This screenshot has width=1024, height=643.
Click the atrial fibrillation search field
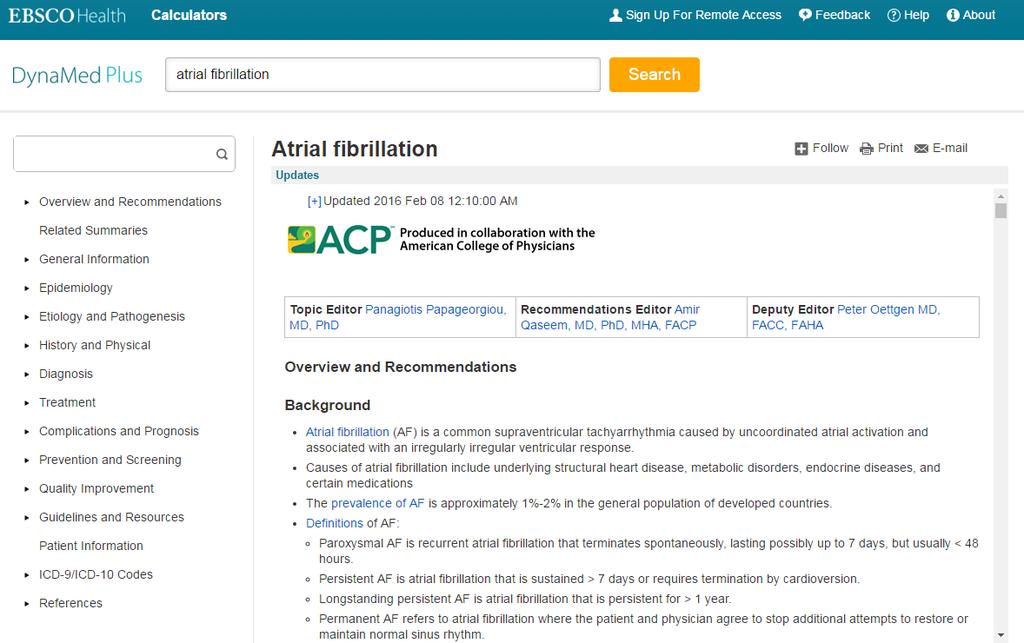click(x=383, y=74)
